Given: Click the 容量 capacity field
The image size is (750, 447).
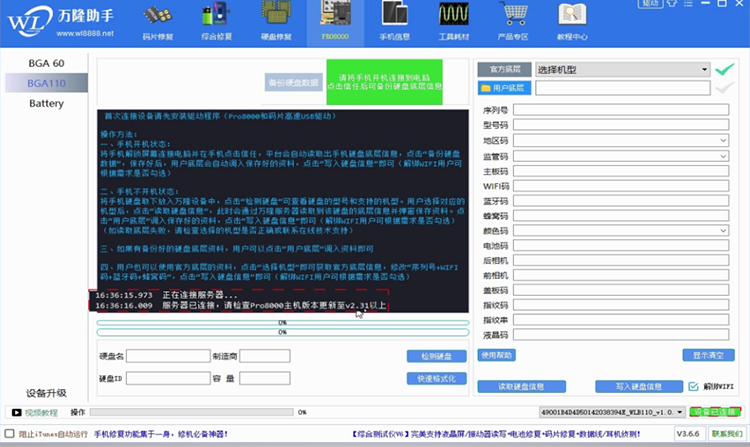Looking at the screenshot, I should coord(265,379).
